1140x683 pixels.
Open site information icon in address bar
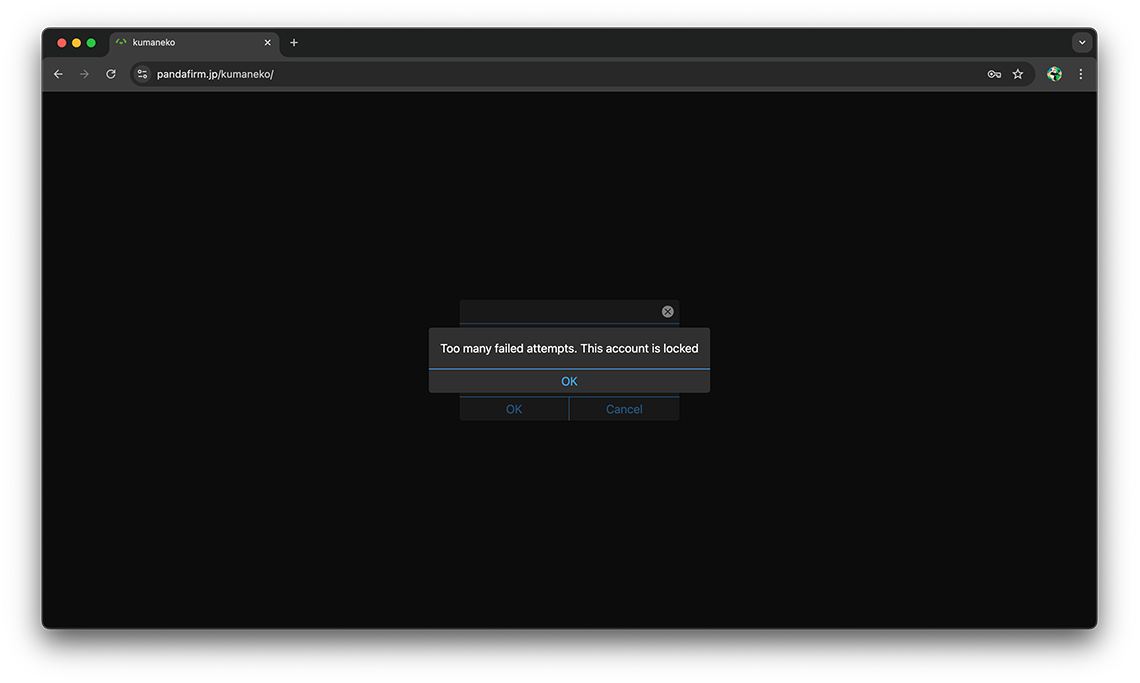point(142,74)
